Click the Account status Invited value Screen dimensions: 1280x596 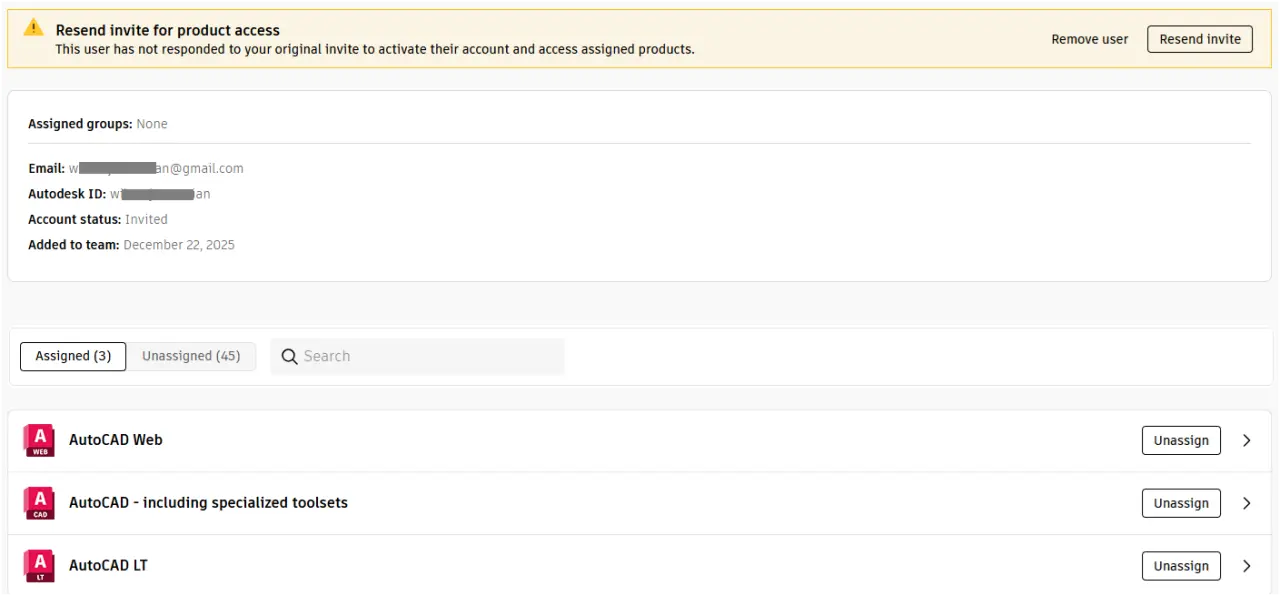(146, 219)
